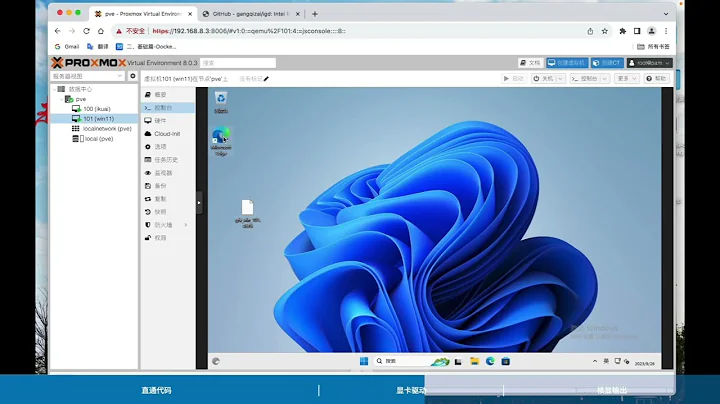Select VM 101 (win11) in the tree
720x404 pixels.
pos(98,119)
